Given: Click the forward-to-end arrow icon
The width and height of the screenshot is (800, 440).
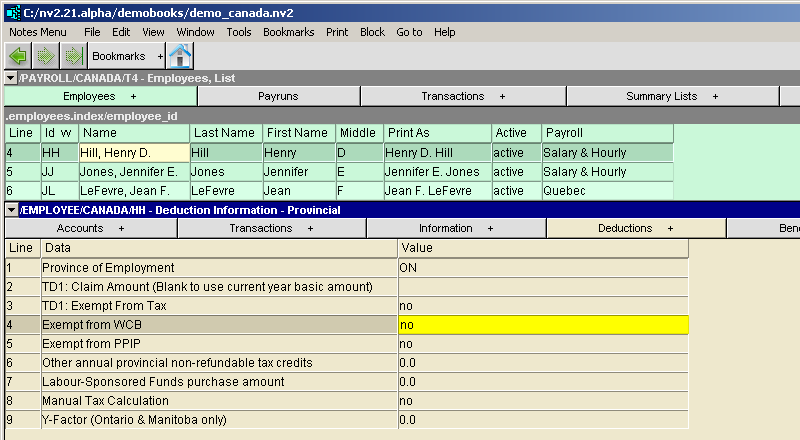Looking at the screenshot, I should pos(72,56).
